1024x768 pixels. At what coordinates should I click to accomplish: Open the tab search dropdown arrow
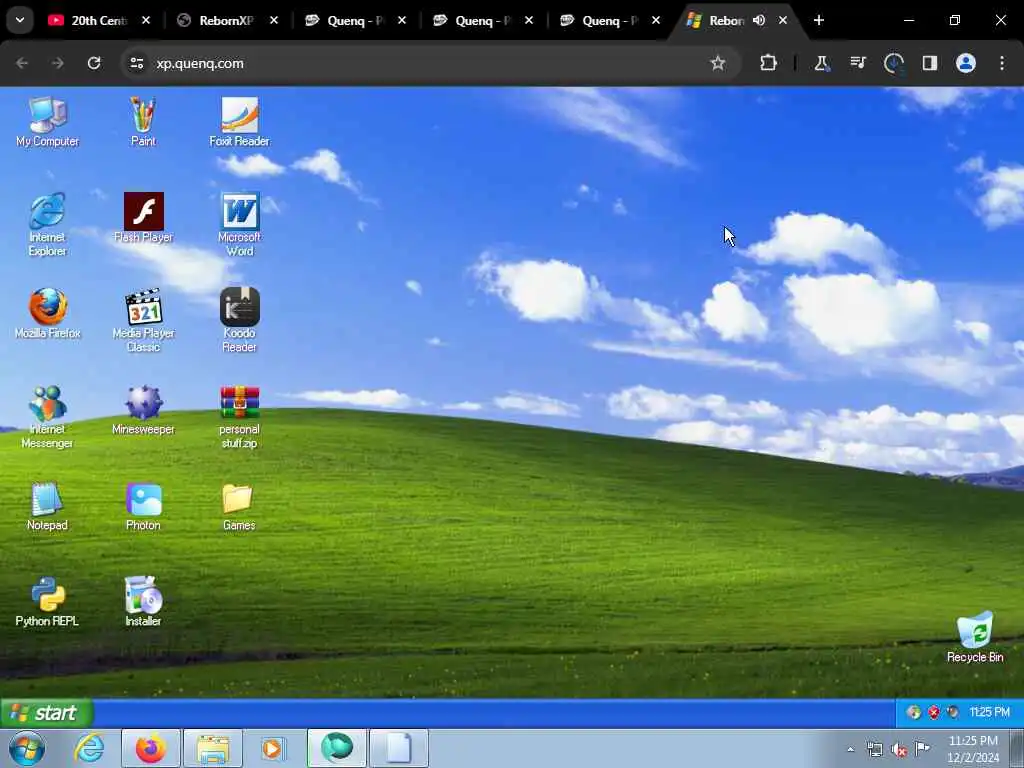tap(20, 20)
